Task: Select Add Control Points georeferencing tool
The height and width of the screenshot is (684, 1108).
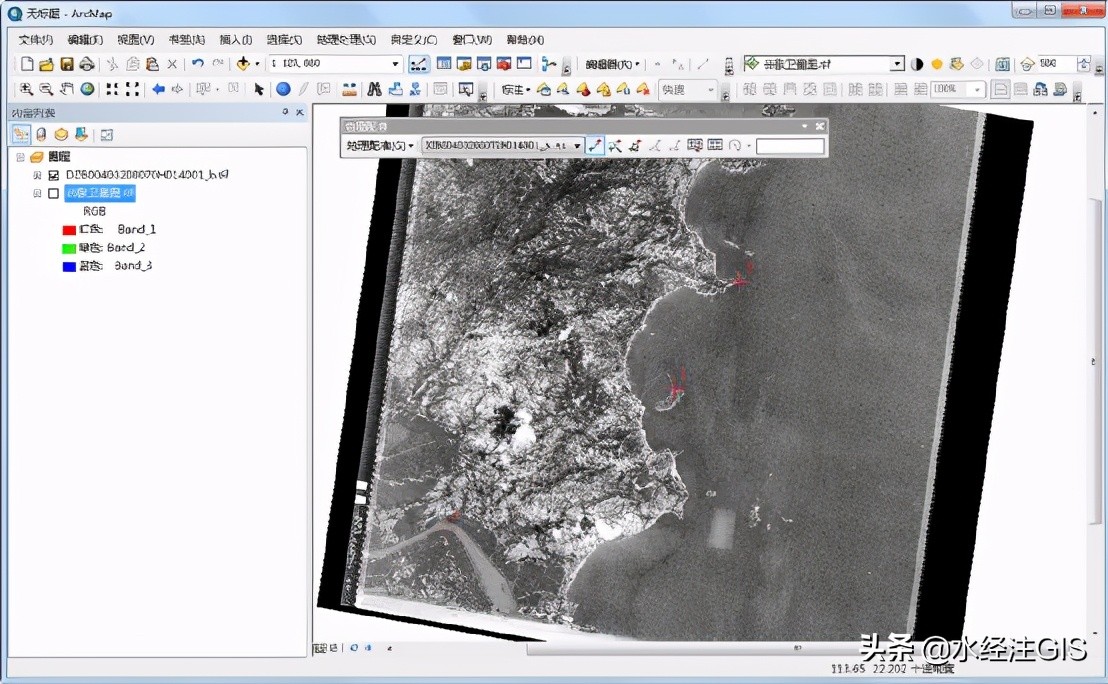Action: [x=596, y=146]
